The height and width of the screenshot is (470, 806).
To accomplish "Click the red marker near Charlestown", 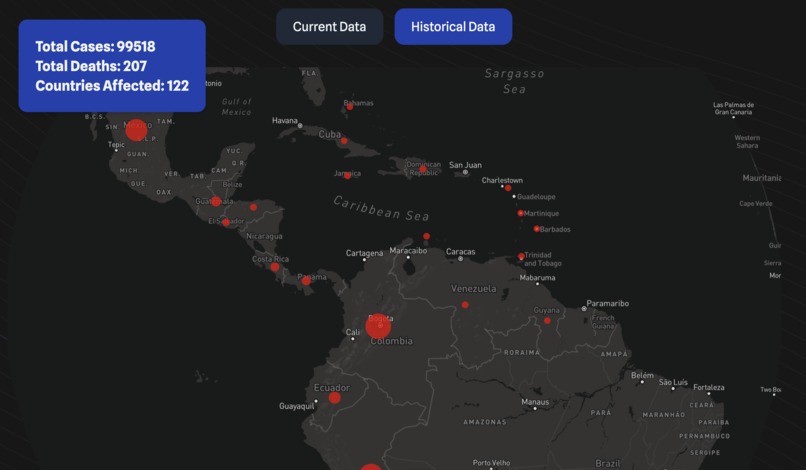I will click(508, 188).
